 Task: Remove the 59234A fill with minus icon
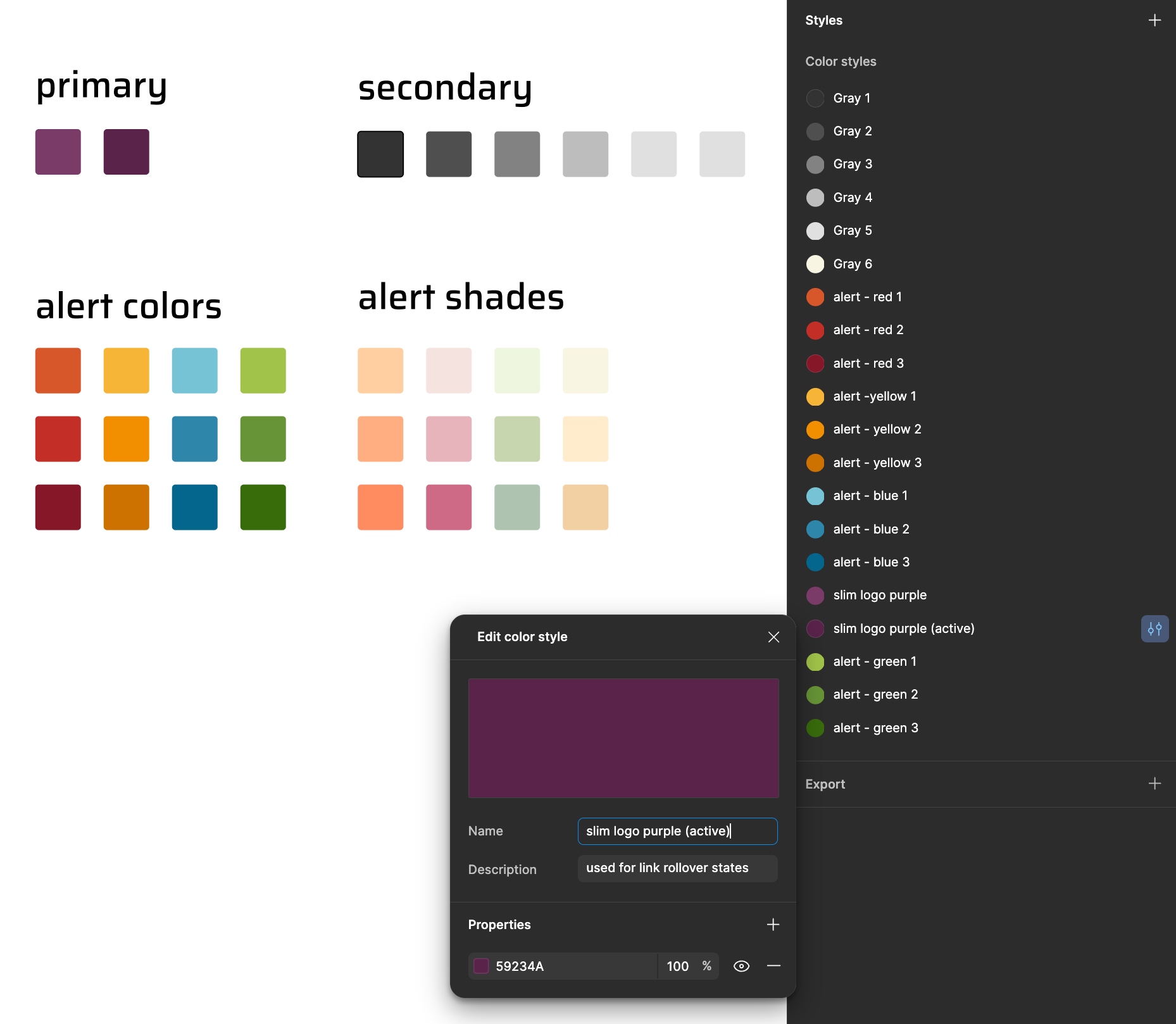773,966
